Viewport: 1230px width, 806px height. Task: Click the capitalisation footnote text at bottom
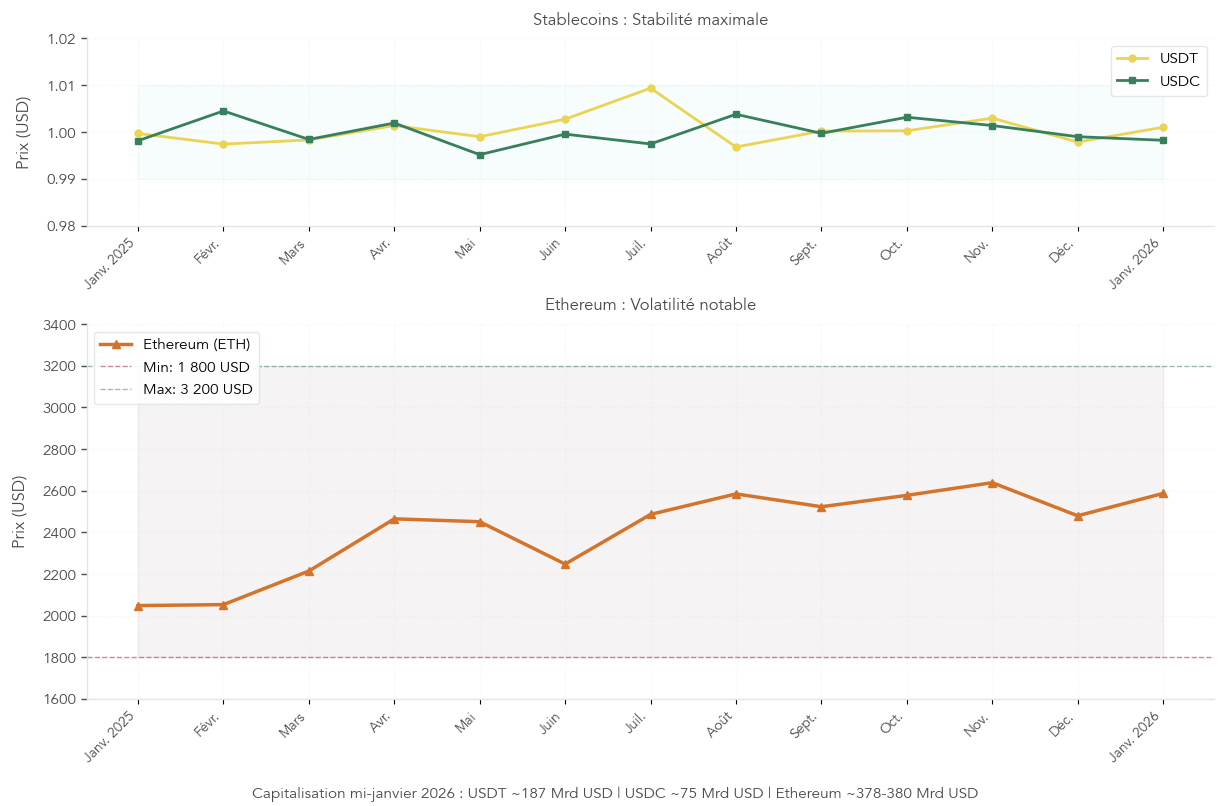(615, 793)
